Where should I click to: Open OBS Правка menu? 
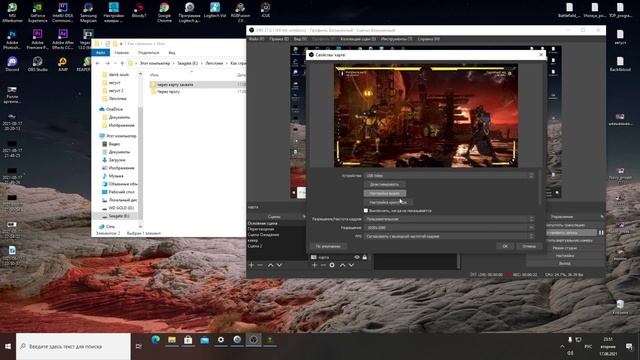[279, 39]
